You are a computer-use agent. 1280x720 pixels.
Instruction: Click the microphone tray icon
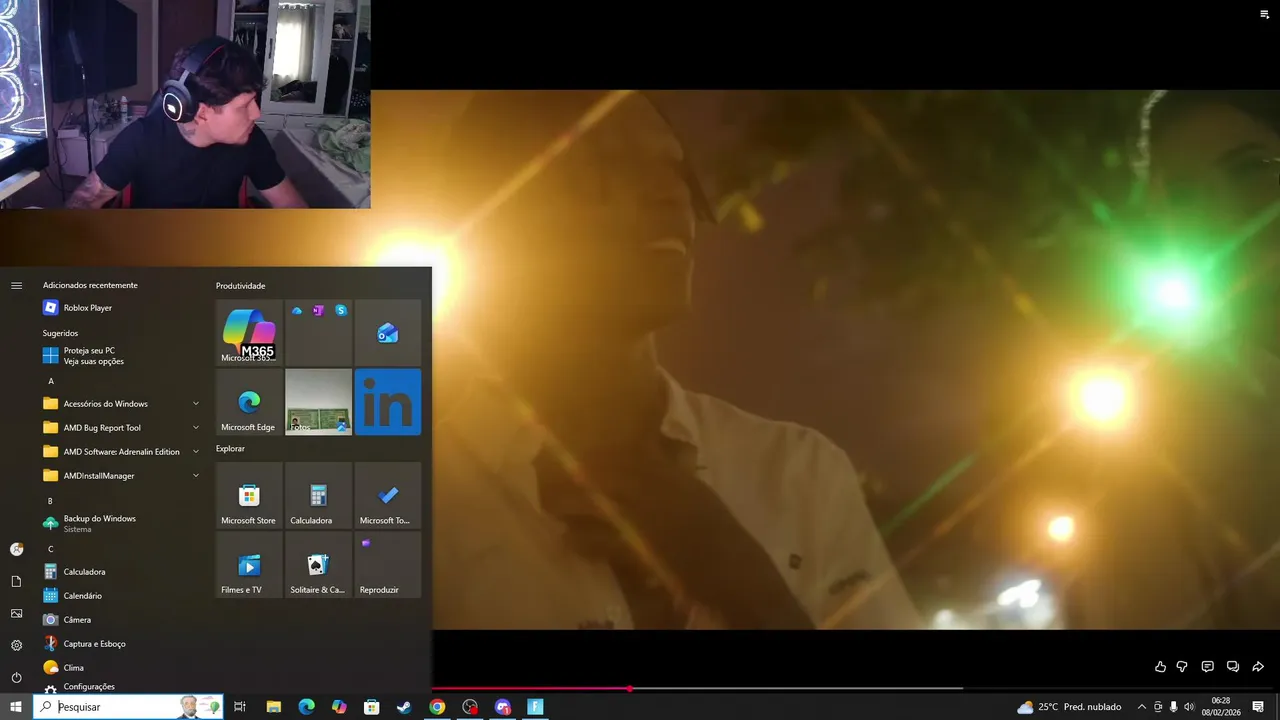pos(1173,707)
